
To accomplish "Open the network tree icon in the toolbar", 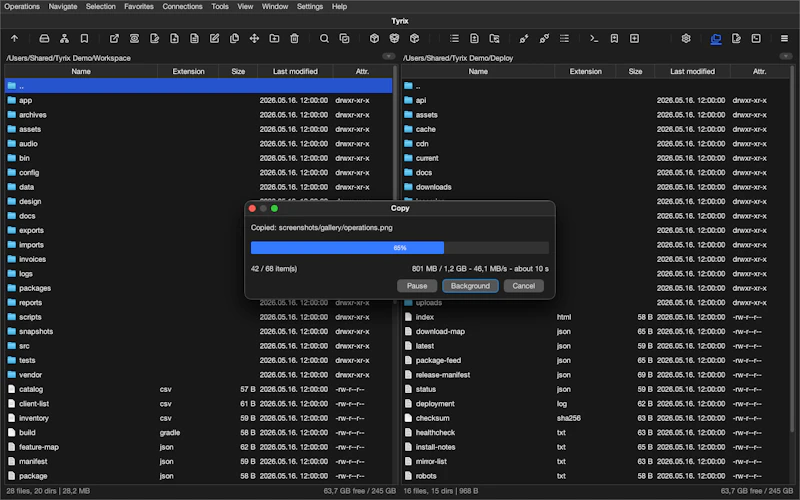I will [x=64, y=38].
